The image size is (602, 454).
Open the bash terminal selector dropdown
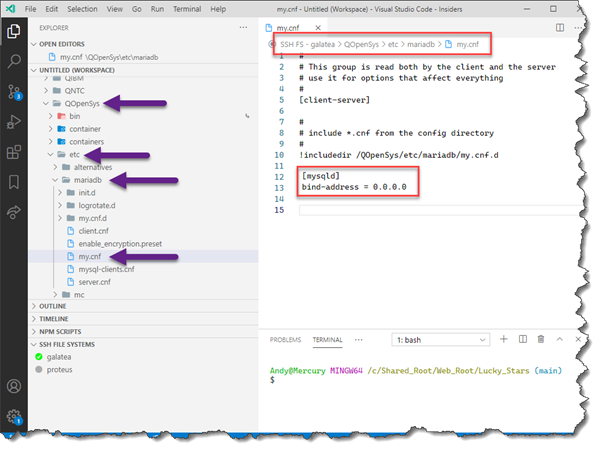point(437,340)
